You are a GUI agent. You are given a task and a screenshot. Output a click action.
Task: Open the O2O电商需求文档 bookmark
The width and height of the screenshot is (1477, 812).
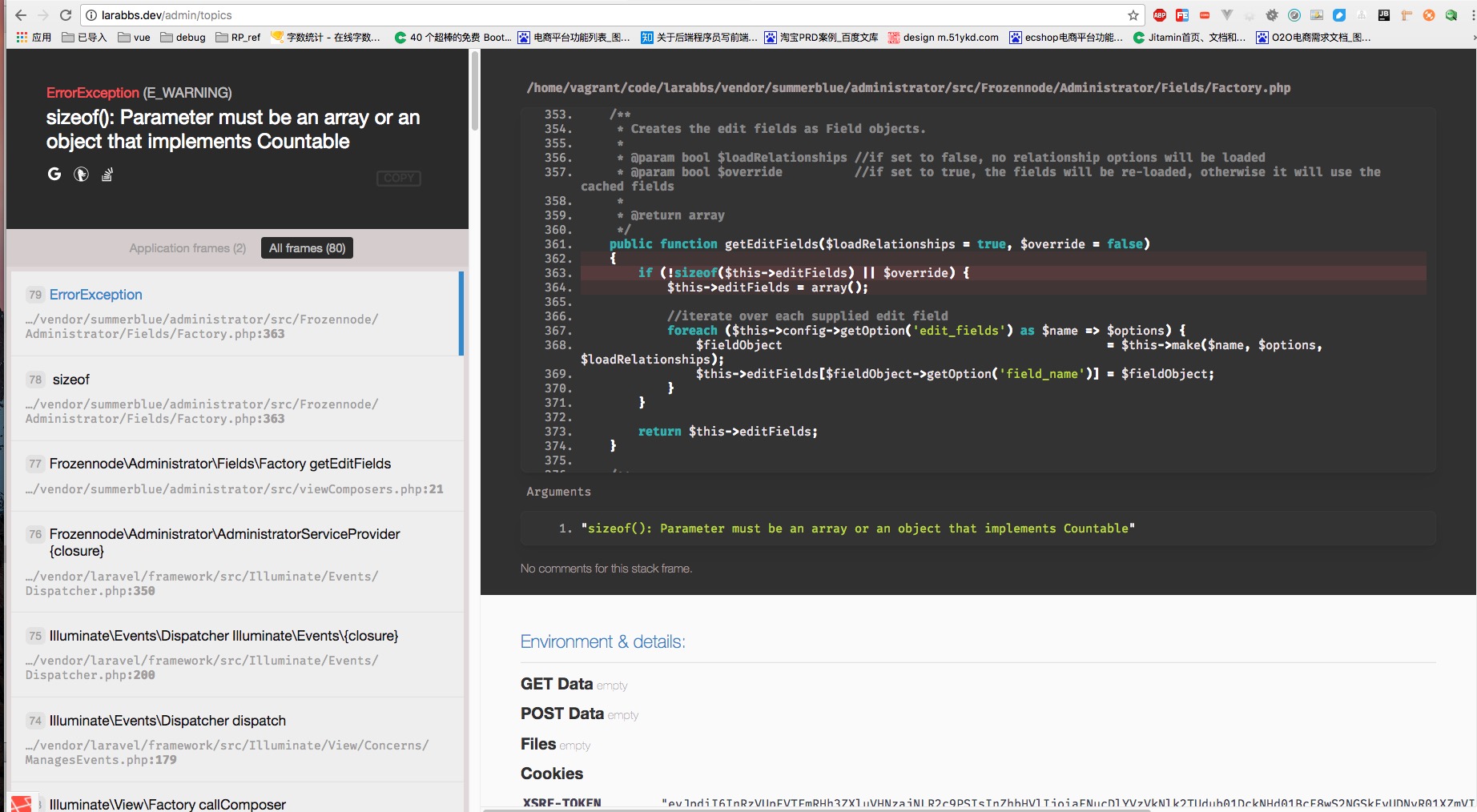point(1314,37)
